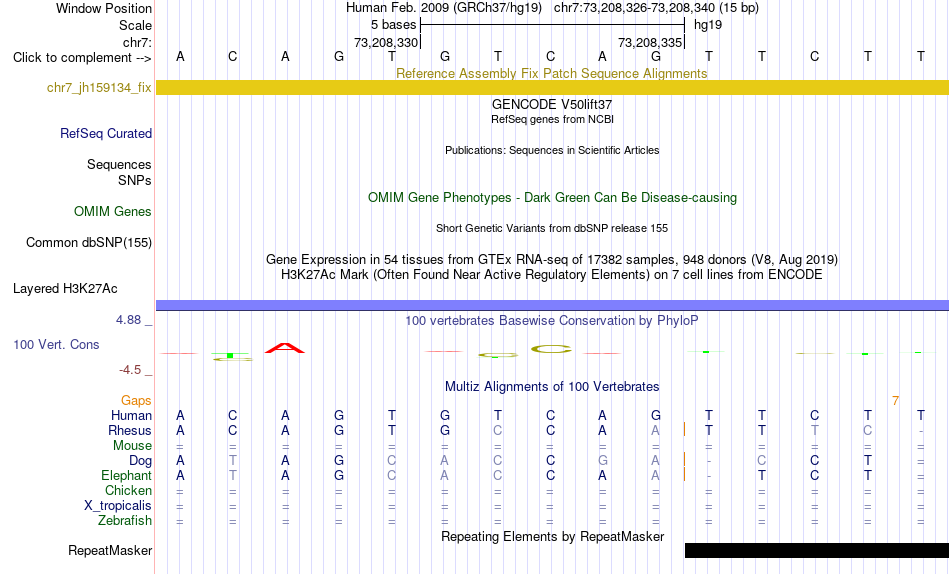
Task: Click the Common dbSNP(155) label
Action: (x=89, y=242)
